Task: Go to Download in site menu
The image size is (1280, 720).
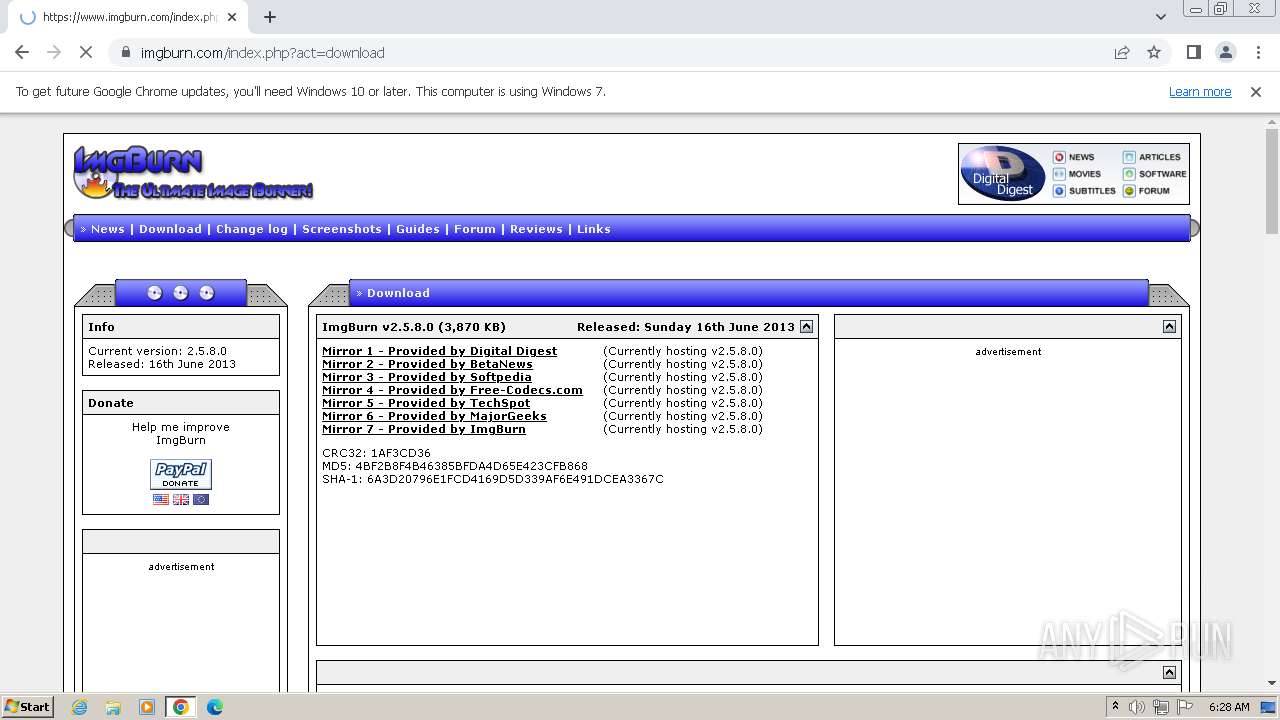Action: (x=170, y=229)
